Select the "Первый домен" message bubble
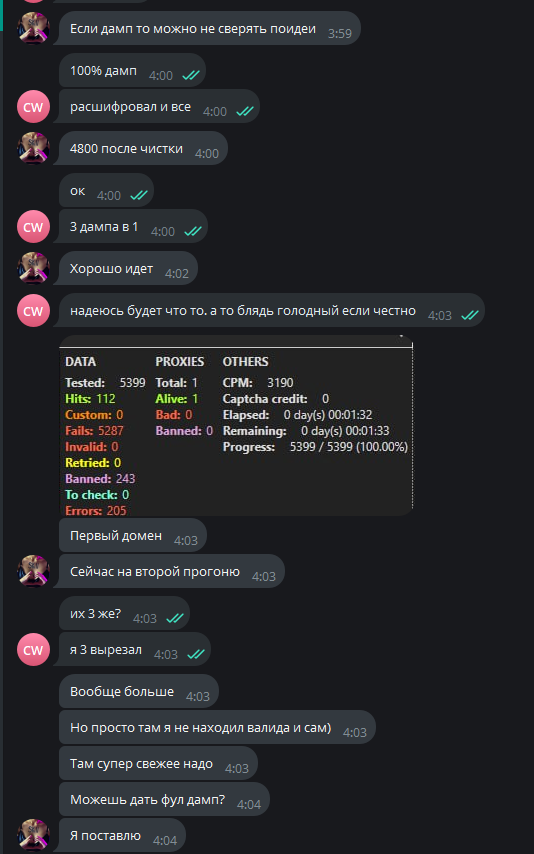The image size is (534, 854). [x=132, y=535]
